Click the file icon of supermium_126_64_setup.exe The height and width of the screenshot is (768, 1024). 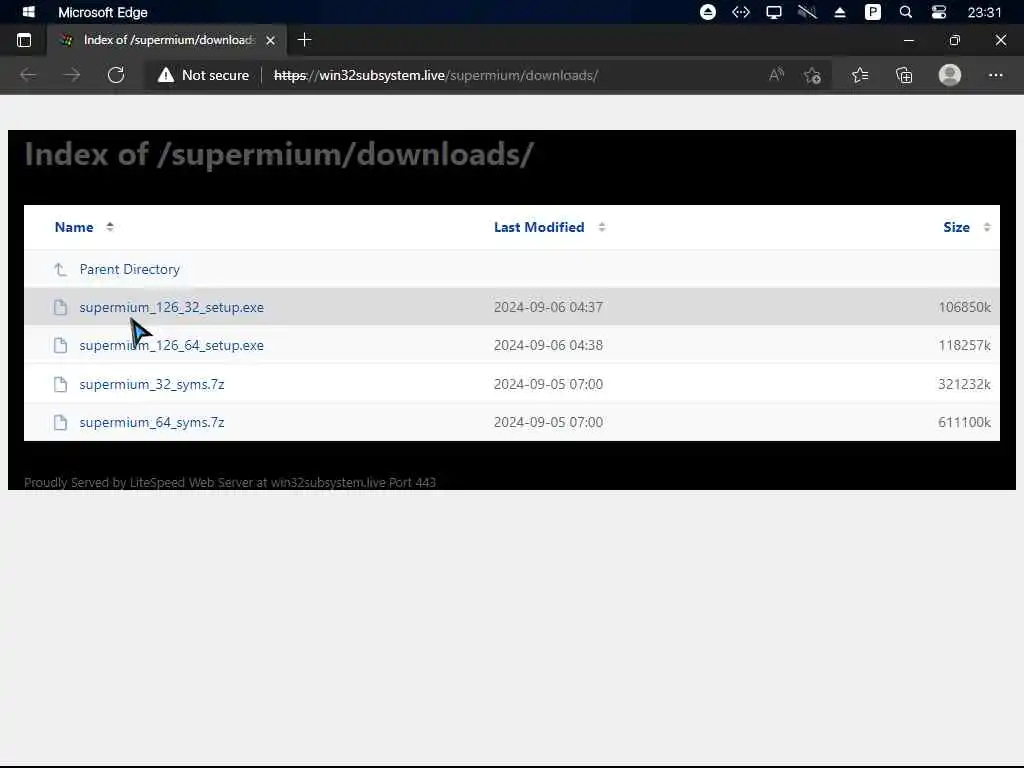click(60, 345)
